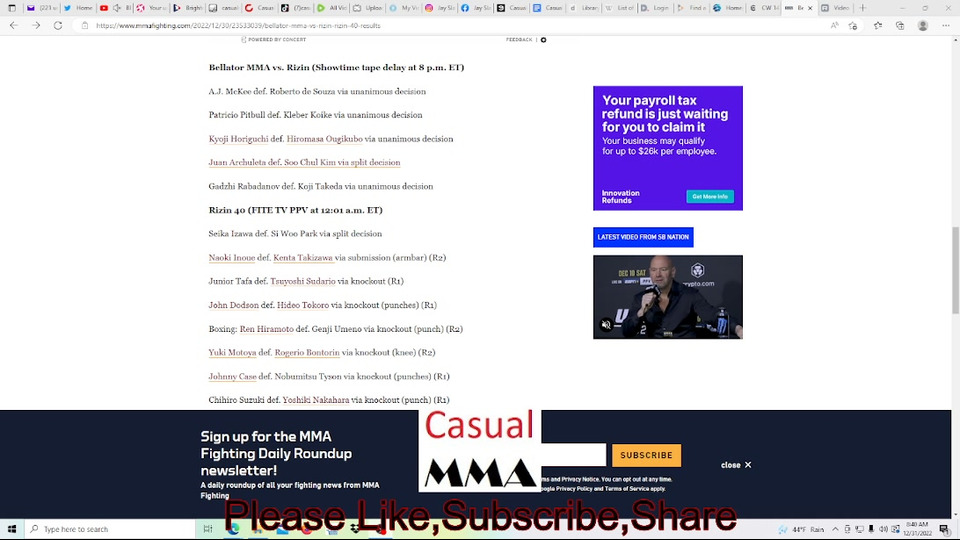Go forward in browser history
Viewport: 960px width, 540px height.
36,26
